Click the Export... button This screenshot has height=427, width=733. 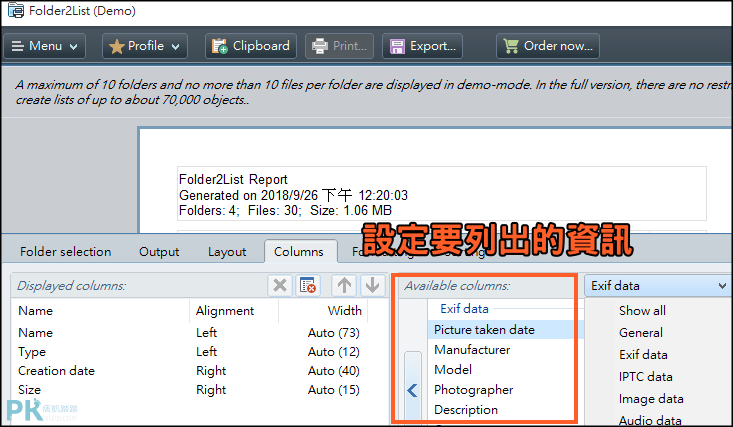(x=423, y=46)
